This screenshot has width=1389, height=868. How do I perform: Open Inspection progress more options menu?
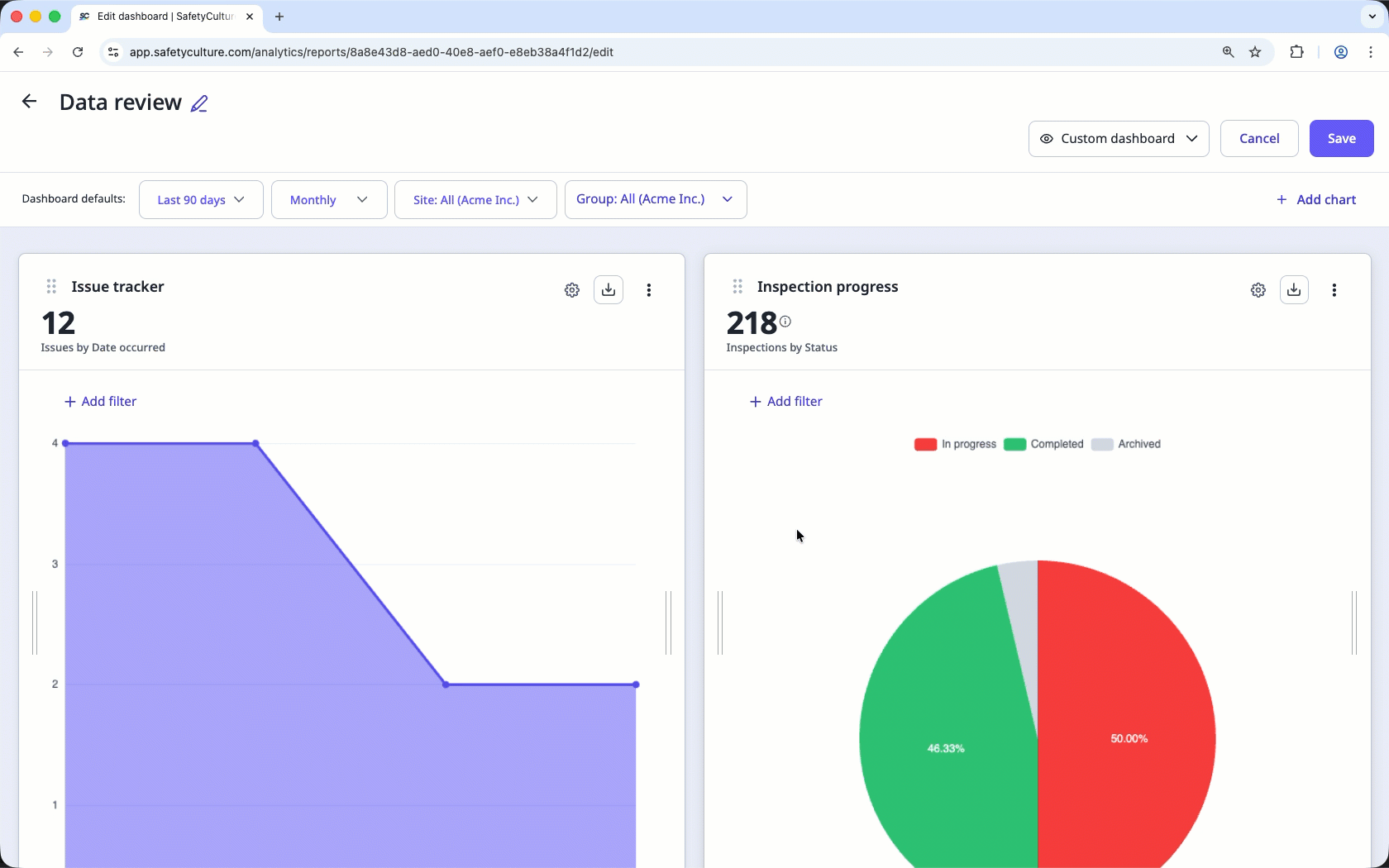coord(1334,290)
